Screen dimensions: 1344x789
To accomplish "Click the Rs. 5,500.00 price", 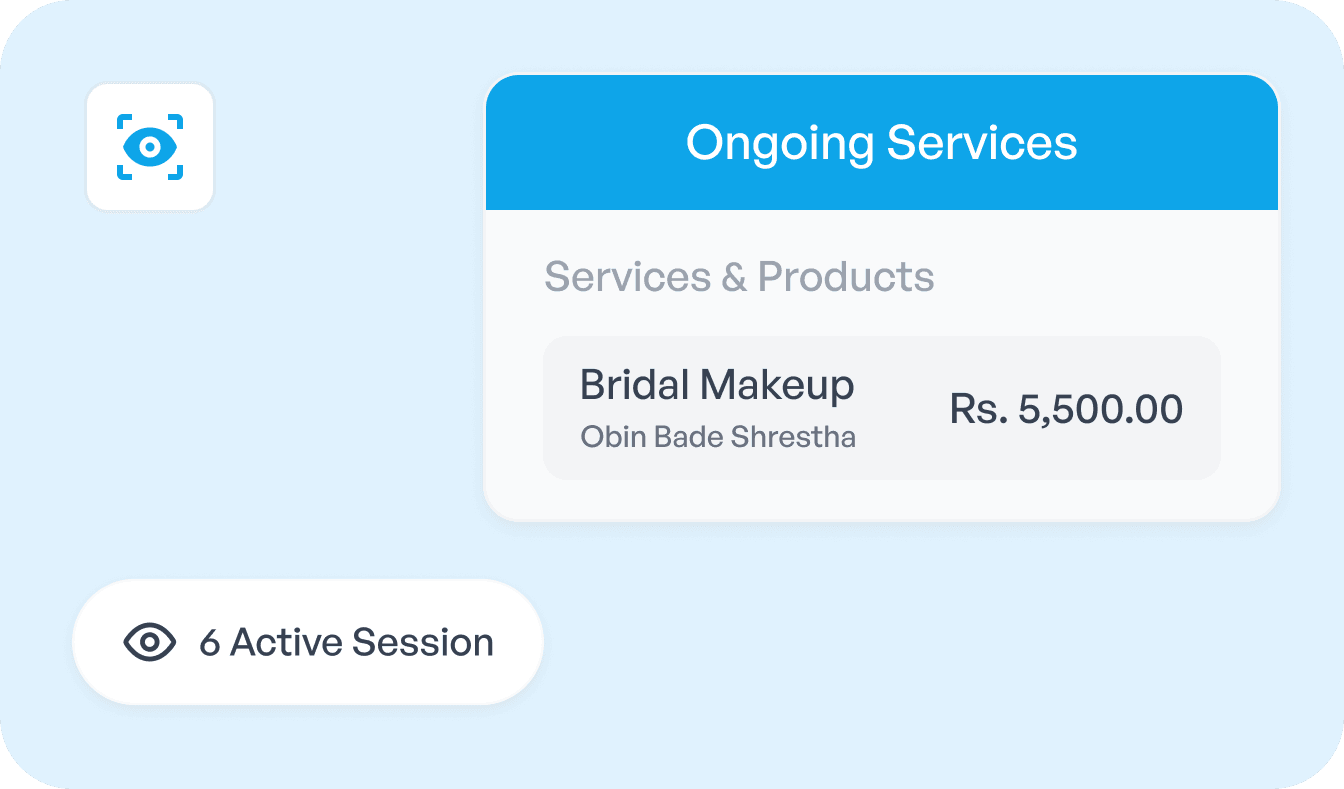I will coord(1065,409).
